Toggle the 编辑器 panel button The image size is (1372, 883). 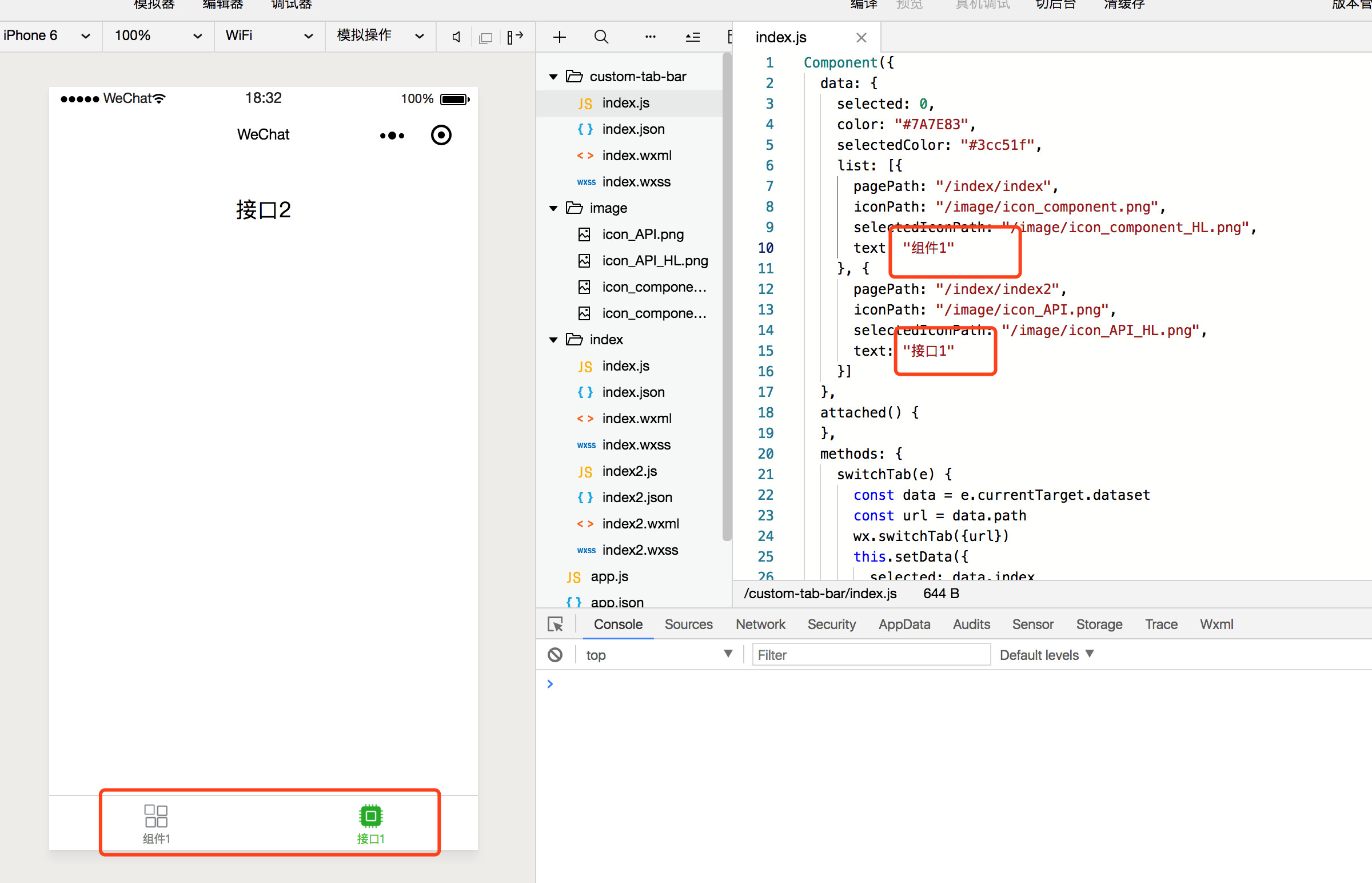(x=223, y=5)
